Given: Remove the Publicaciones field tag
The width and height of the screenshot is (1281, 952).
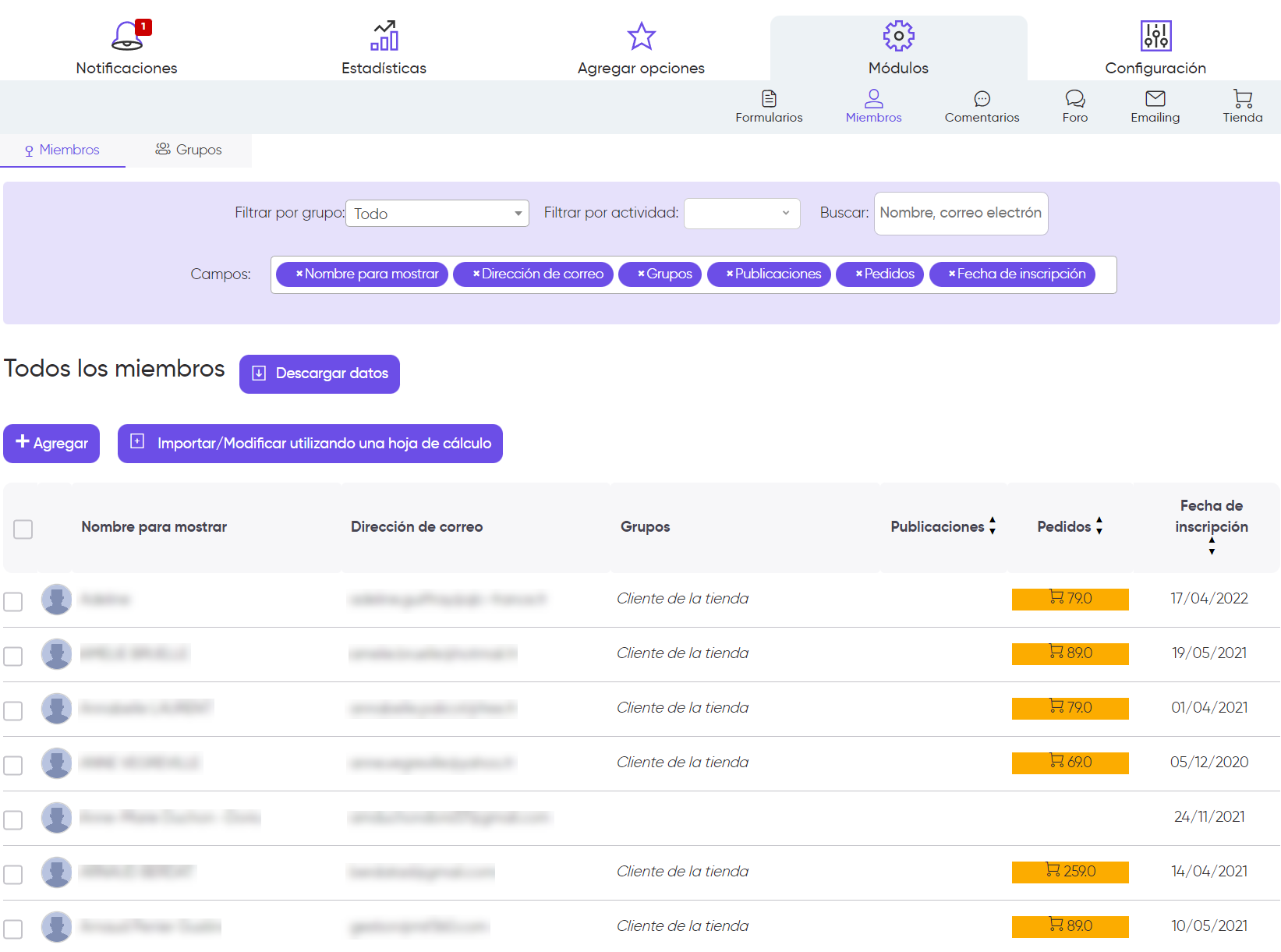Looking at the screenshot, I should tap(730, 274).
